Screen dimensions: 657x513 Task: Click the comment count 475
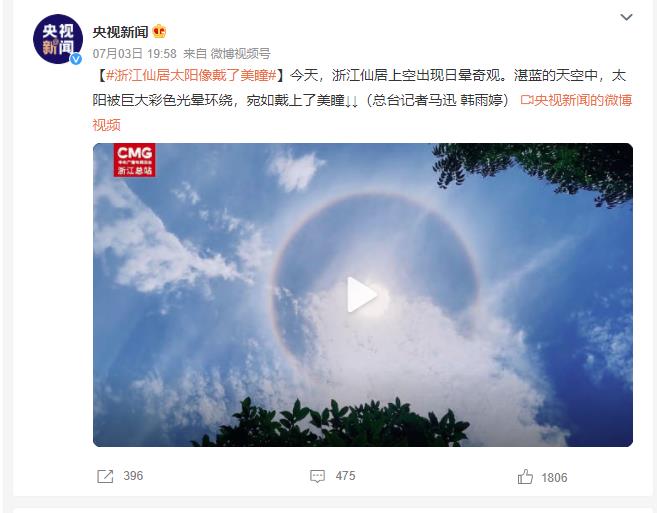pos(345,476)
